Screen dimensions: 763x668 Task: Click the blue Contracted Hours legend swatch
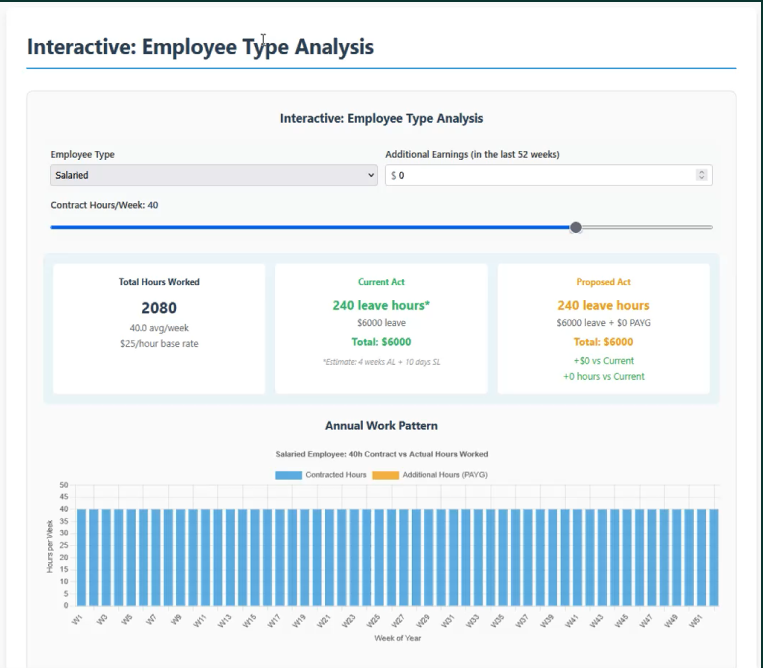pyautogui.click(x=288, y=475)
